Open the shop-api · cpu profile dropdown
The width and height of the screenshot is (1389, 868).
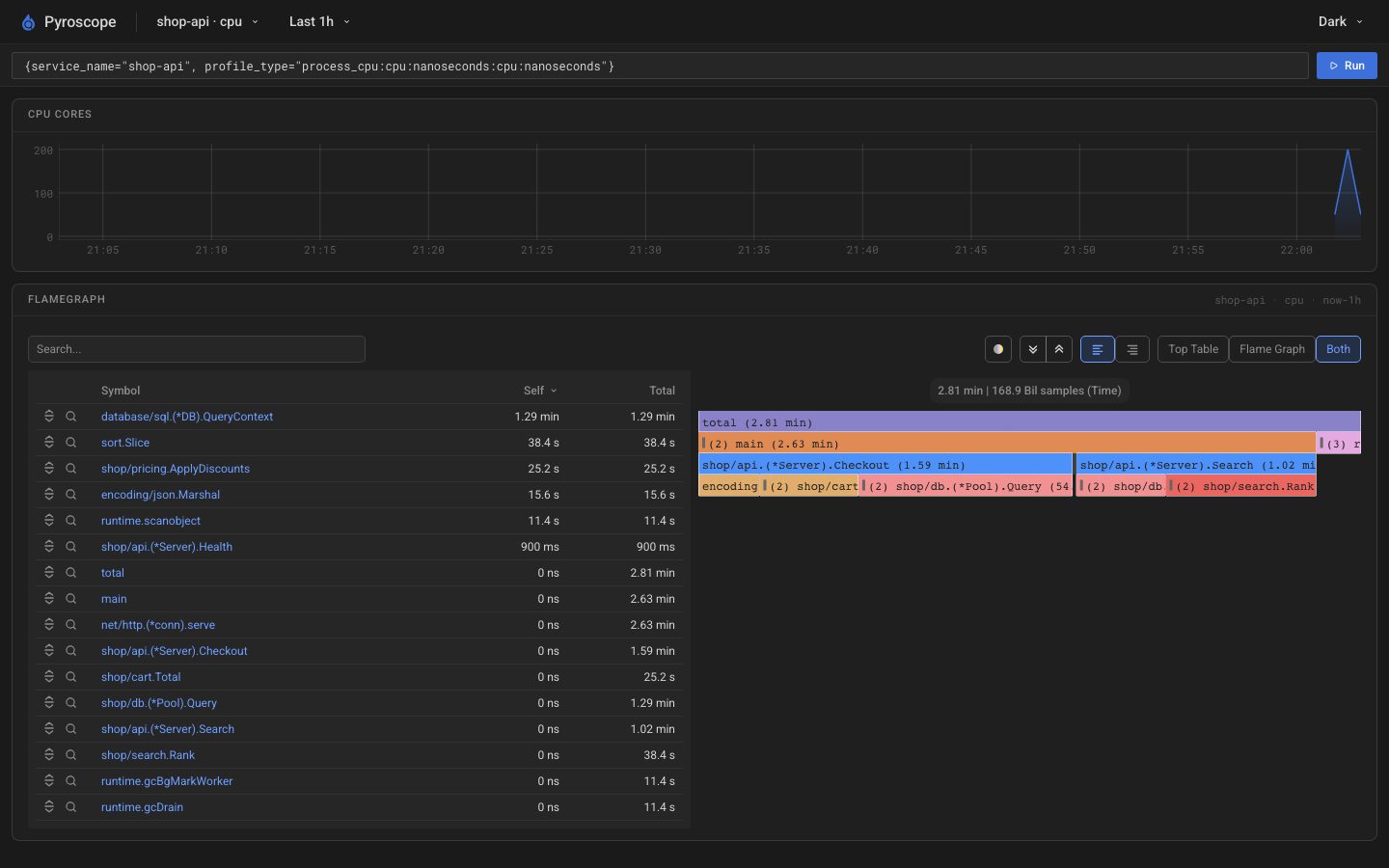[207, 21]
